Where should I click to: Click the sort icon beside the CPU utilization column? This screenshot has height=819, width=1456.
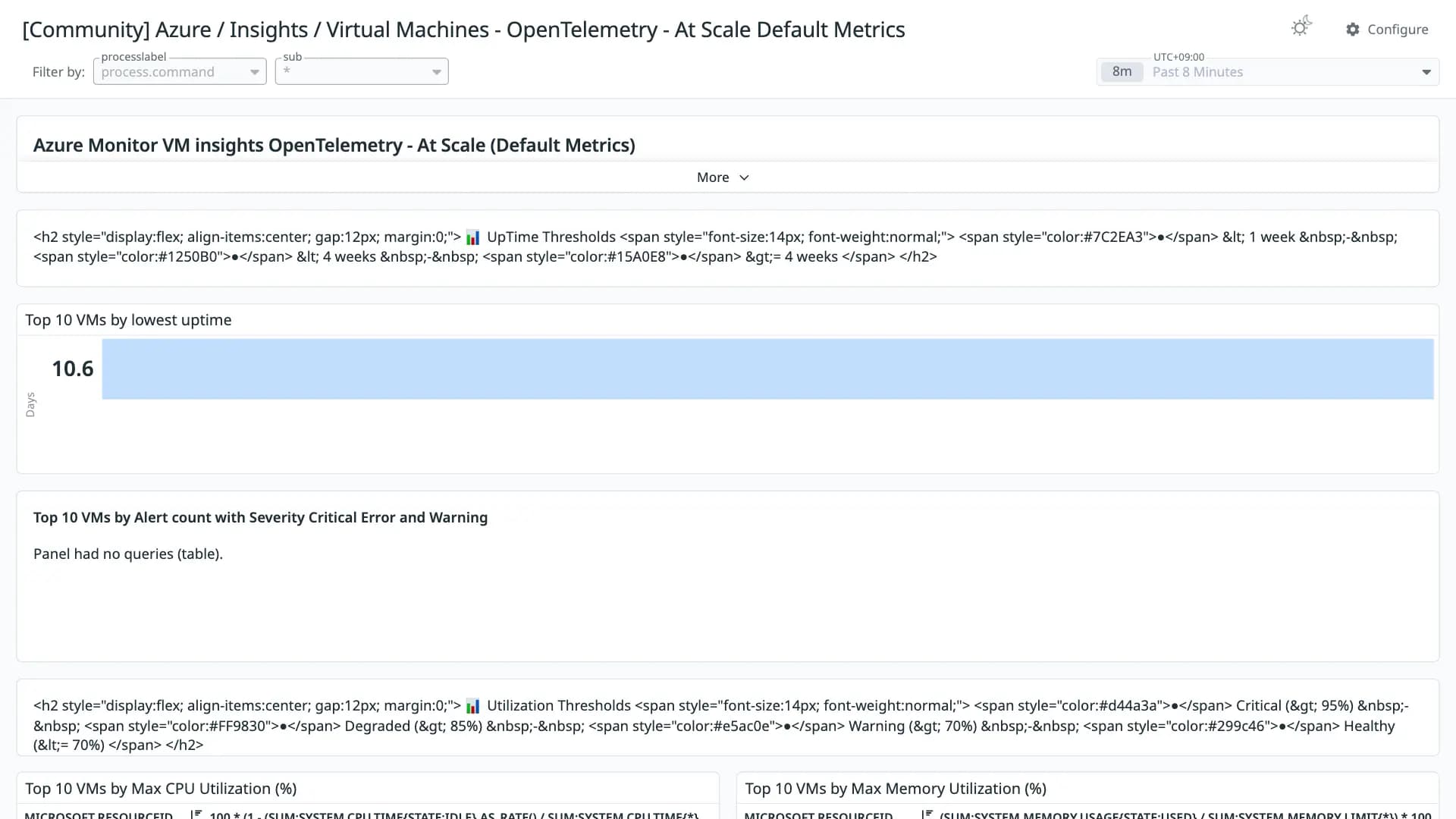[196, 814]
